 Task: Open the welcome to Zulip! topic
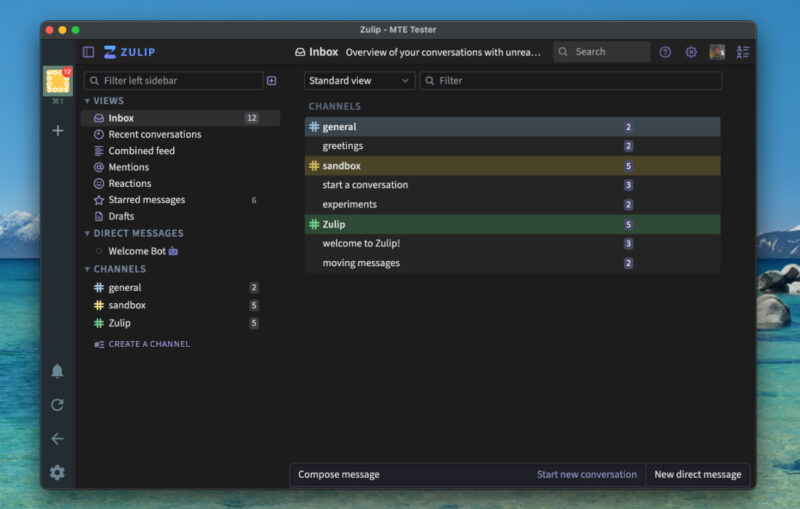[x=361, y=243]
